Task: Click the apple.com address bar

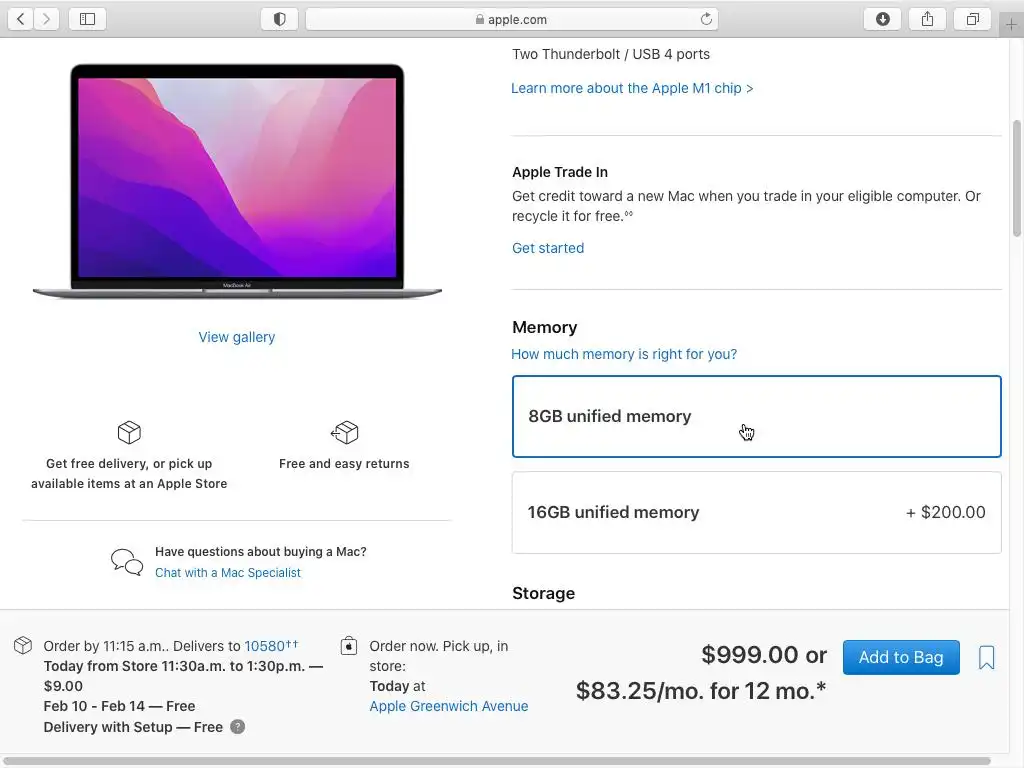Action: coord(511,19)
